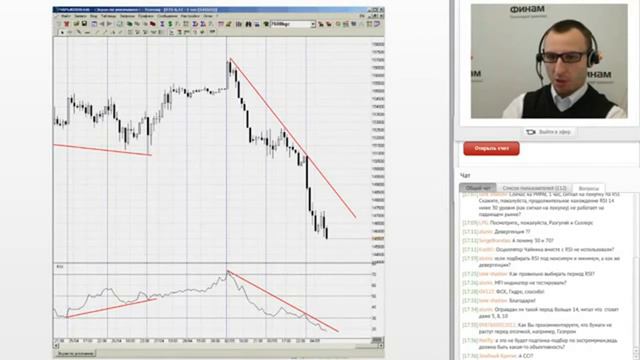This screenshot has height=360, width=640.
Task: Click the left-pointing back arrow toolbar icon
Action: click(102, 24)
